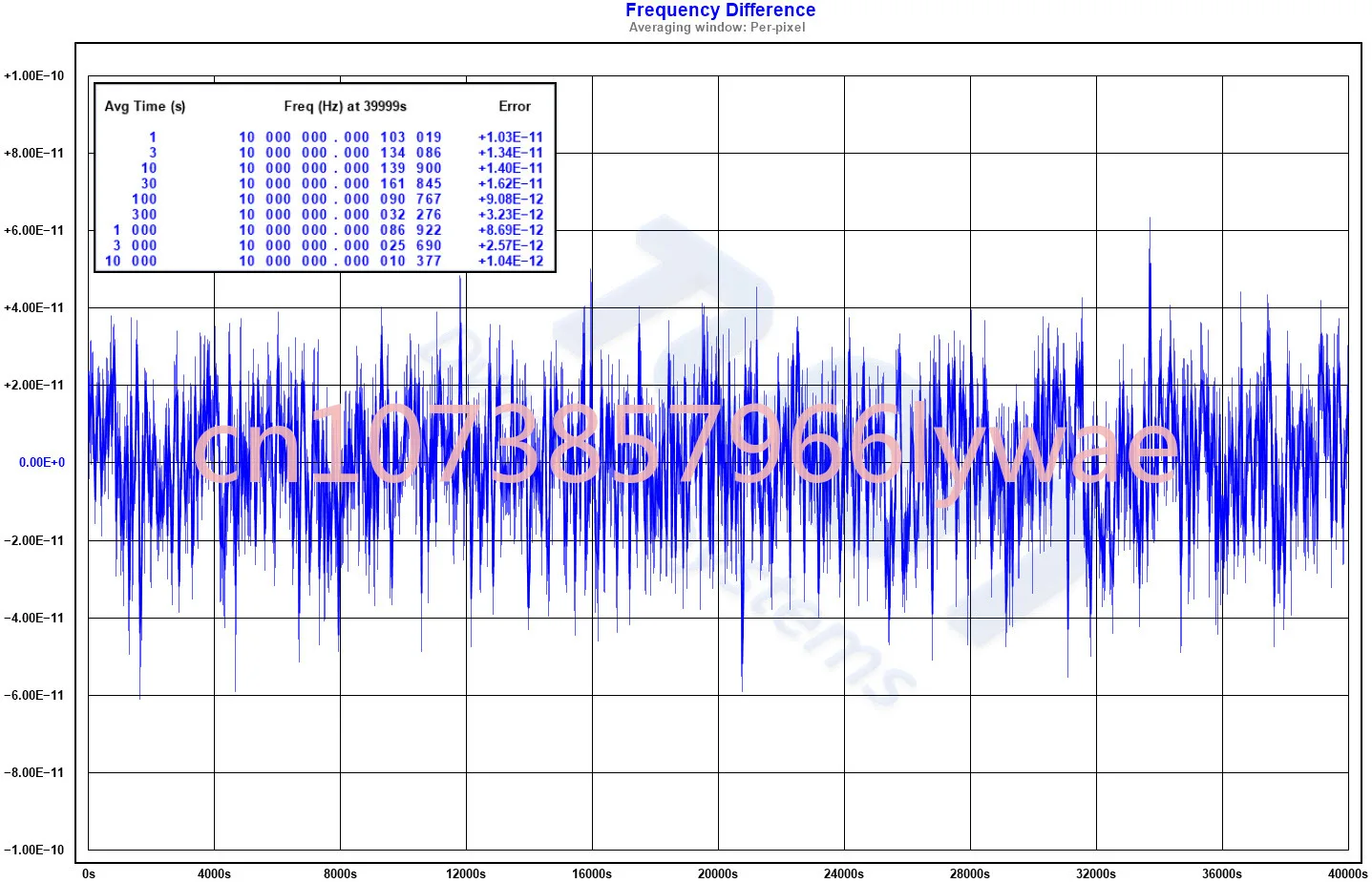
Task: Select the 16000s x-axis label
Action: tap(592, 874)
